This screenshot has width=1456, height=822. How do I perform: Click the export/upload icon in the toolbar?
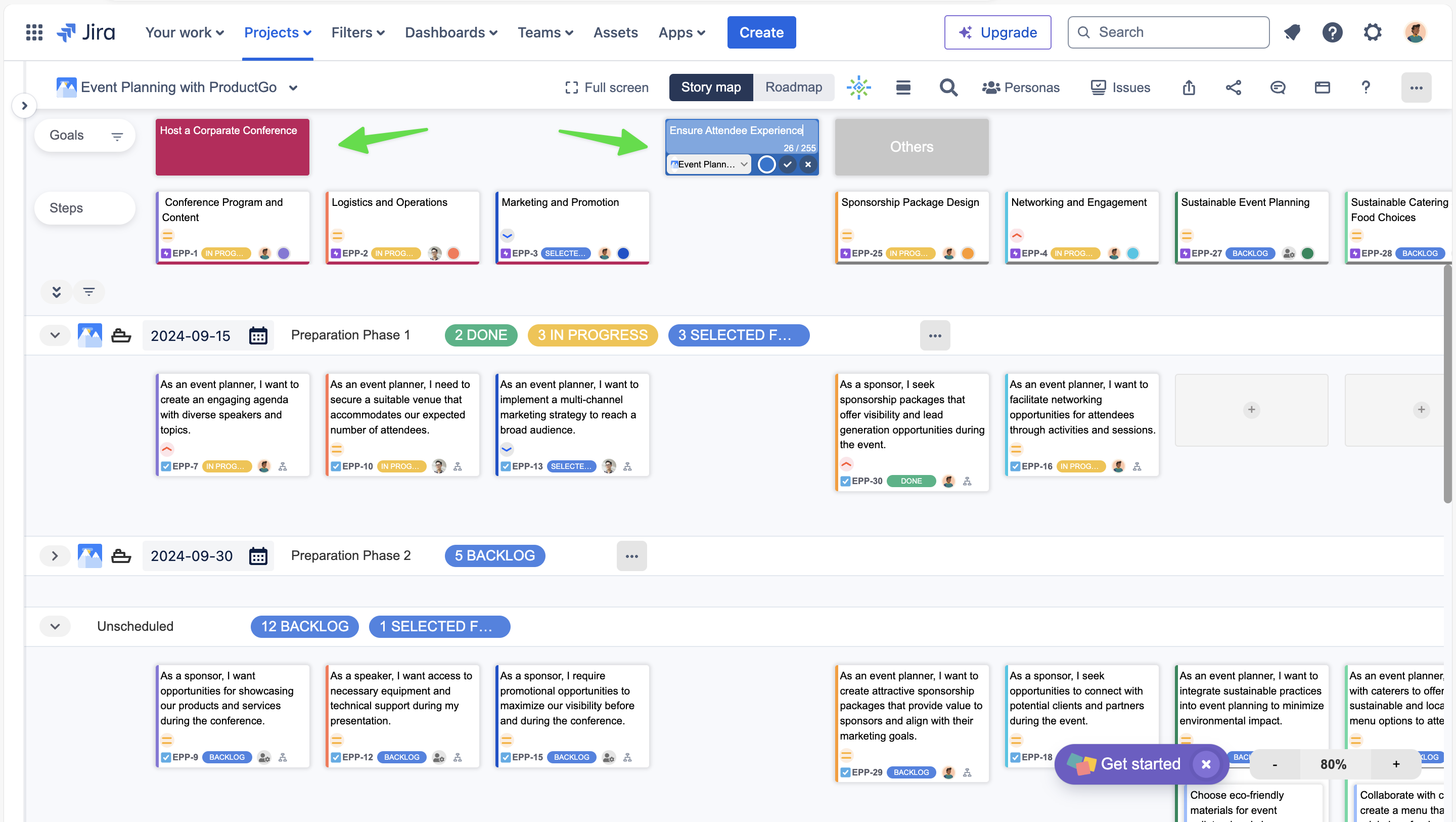(1189, 87)
